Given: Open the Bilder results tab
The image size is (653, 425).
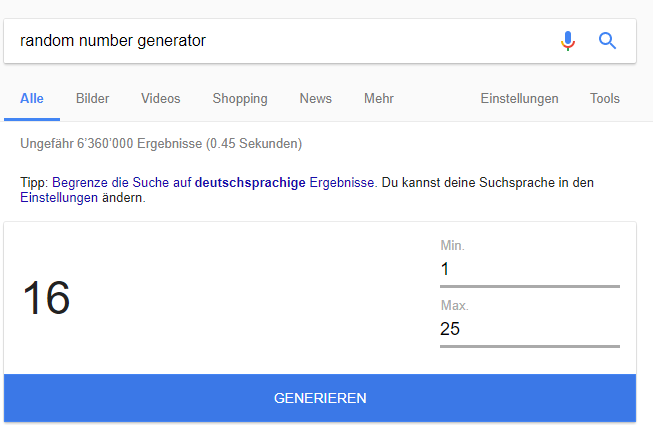Looking at the screenshot, I should click(x=92, y=99).
